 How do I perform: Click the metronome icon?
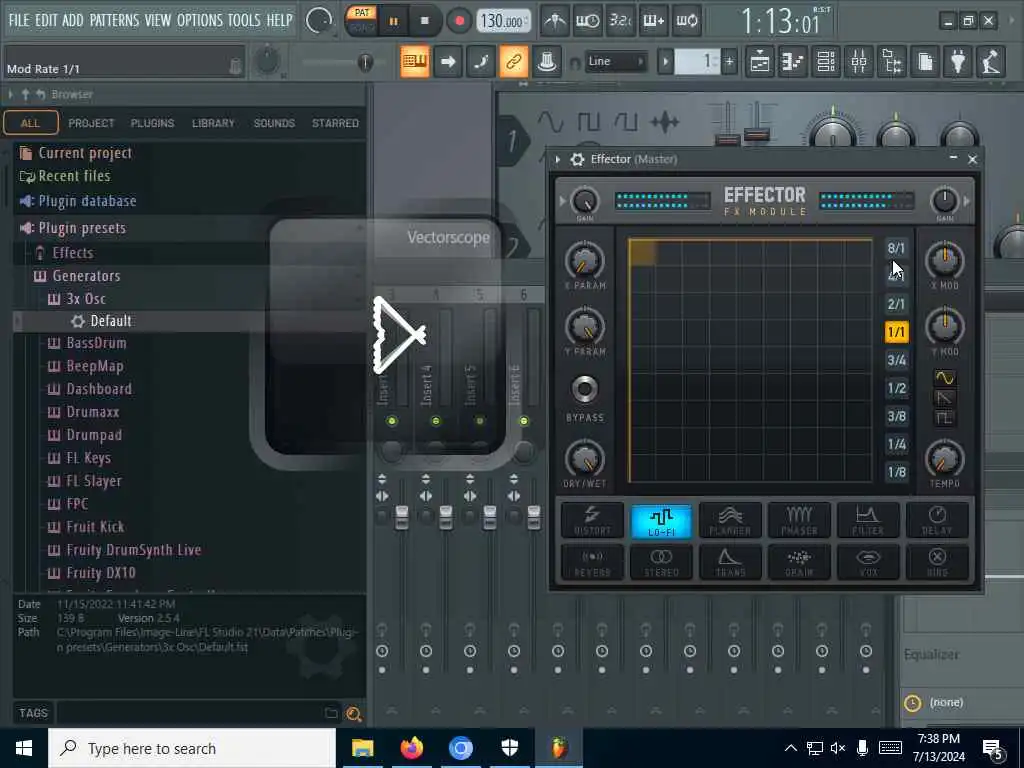pos(555,22)
